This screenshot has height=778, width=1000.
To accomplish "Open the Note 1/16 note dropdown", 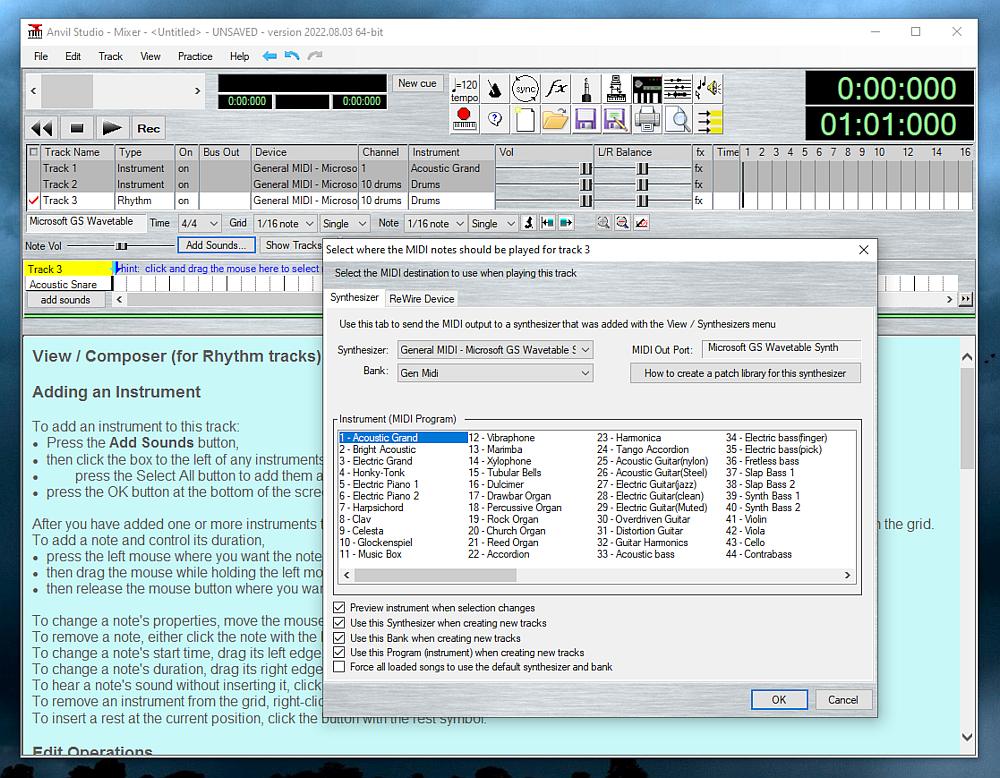I will point(435,223).
